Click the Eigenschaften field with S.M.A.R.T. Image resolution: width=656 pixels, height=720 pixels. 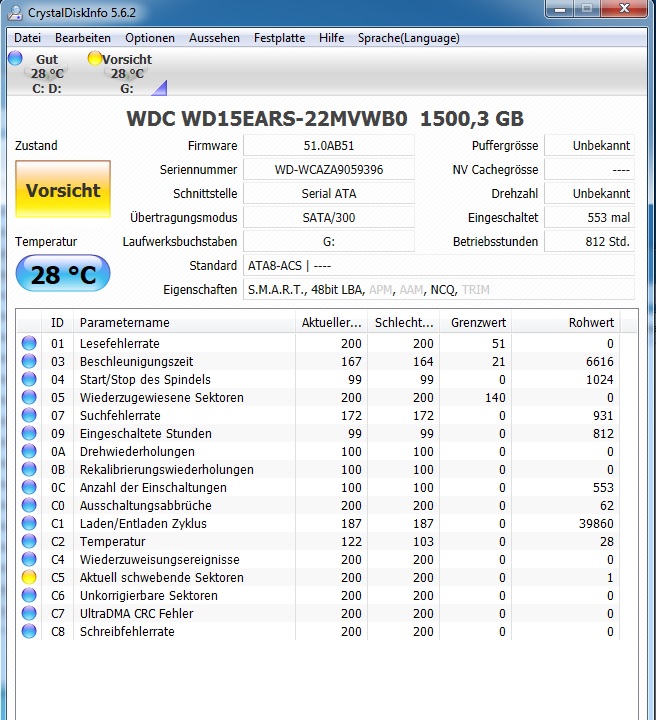click(x=439, y=289)
